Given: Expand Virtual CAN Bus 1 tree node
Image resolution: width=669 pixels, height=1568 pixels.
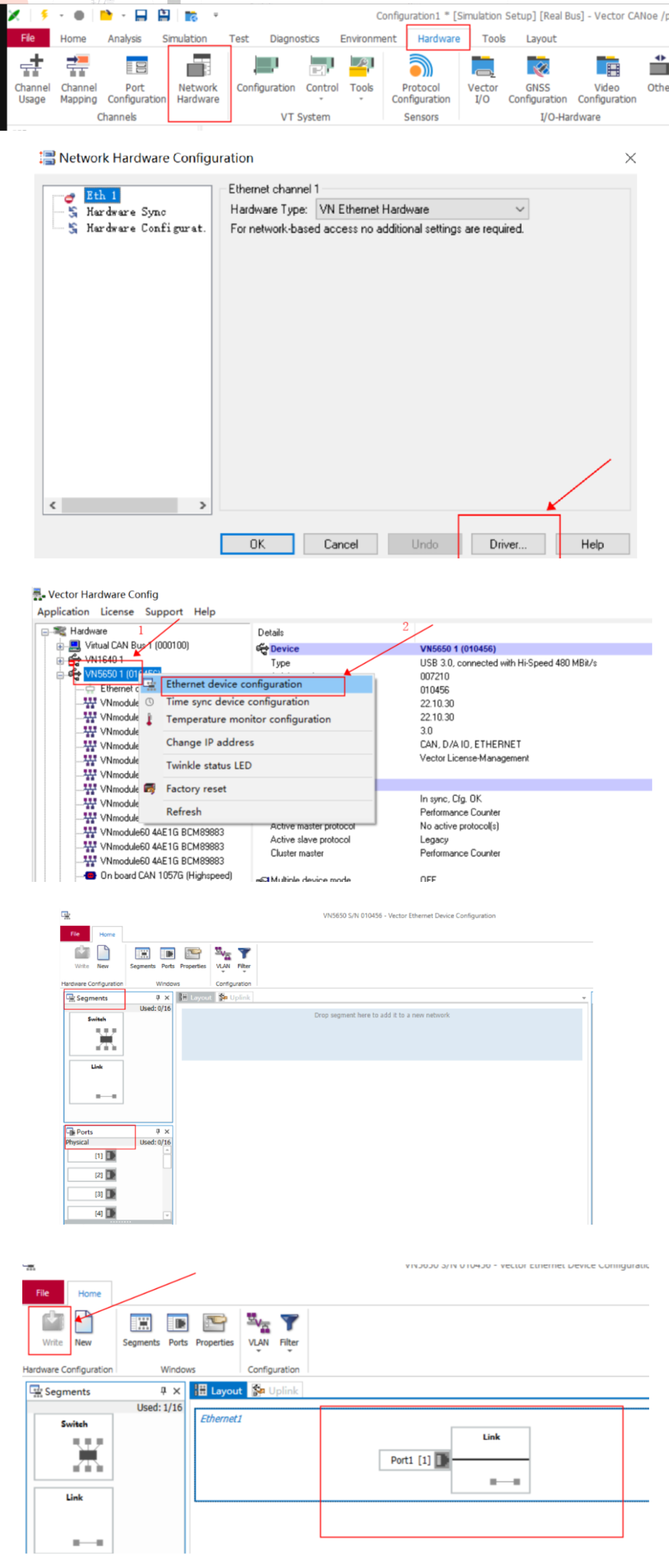Looking at the screenshot, I should (59, 646).
